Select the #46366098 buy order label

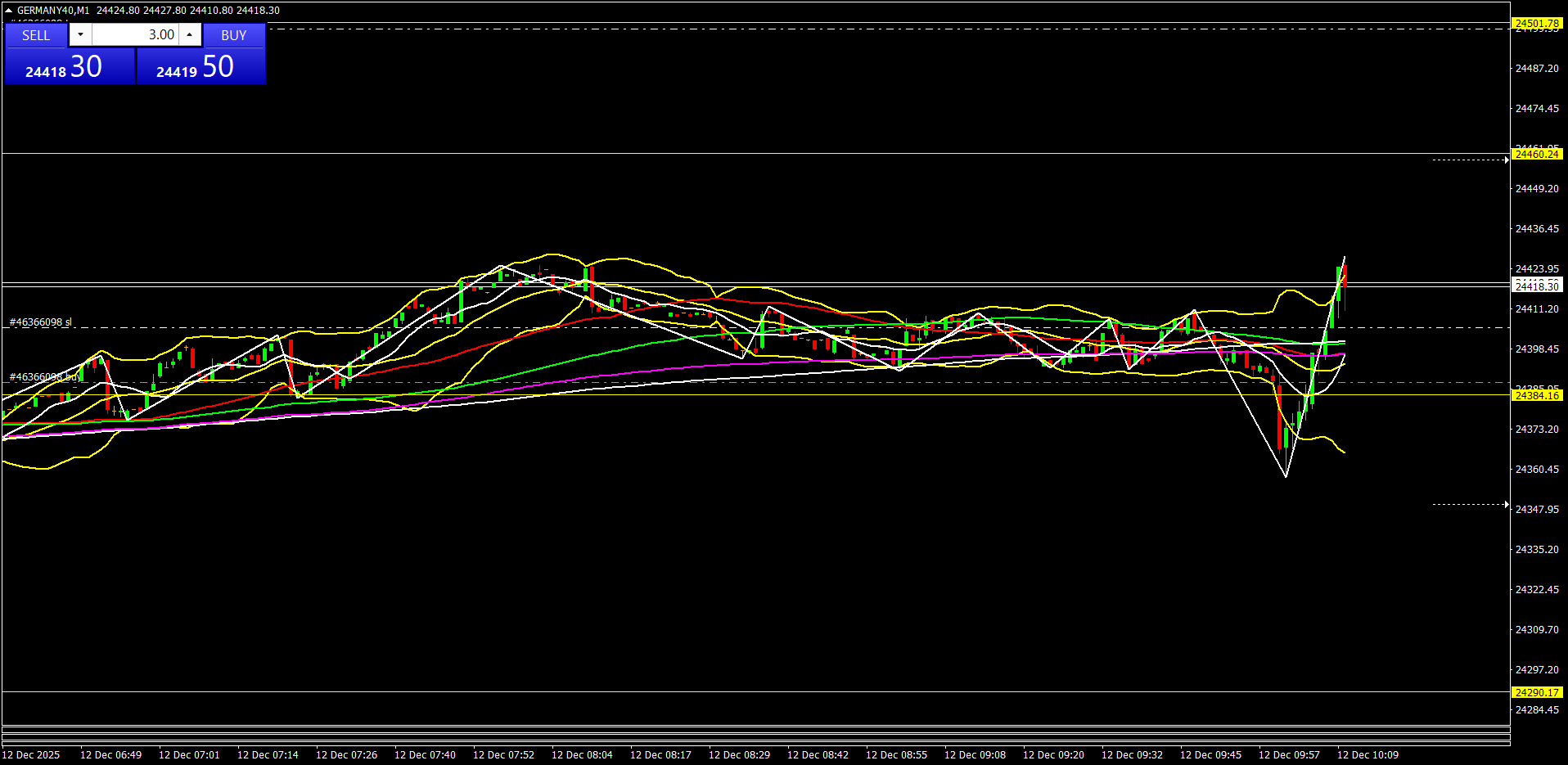pyautogui.click(x=44, y=377)
